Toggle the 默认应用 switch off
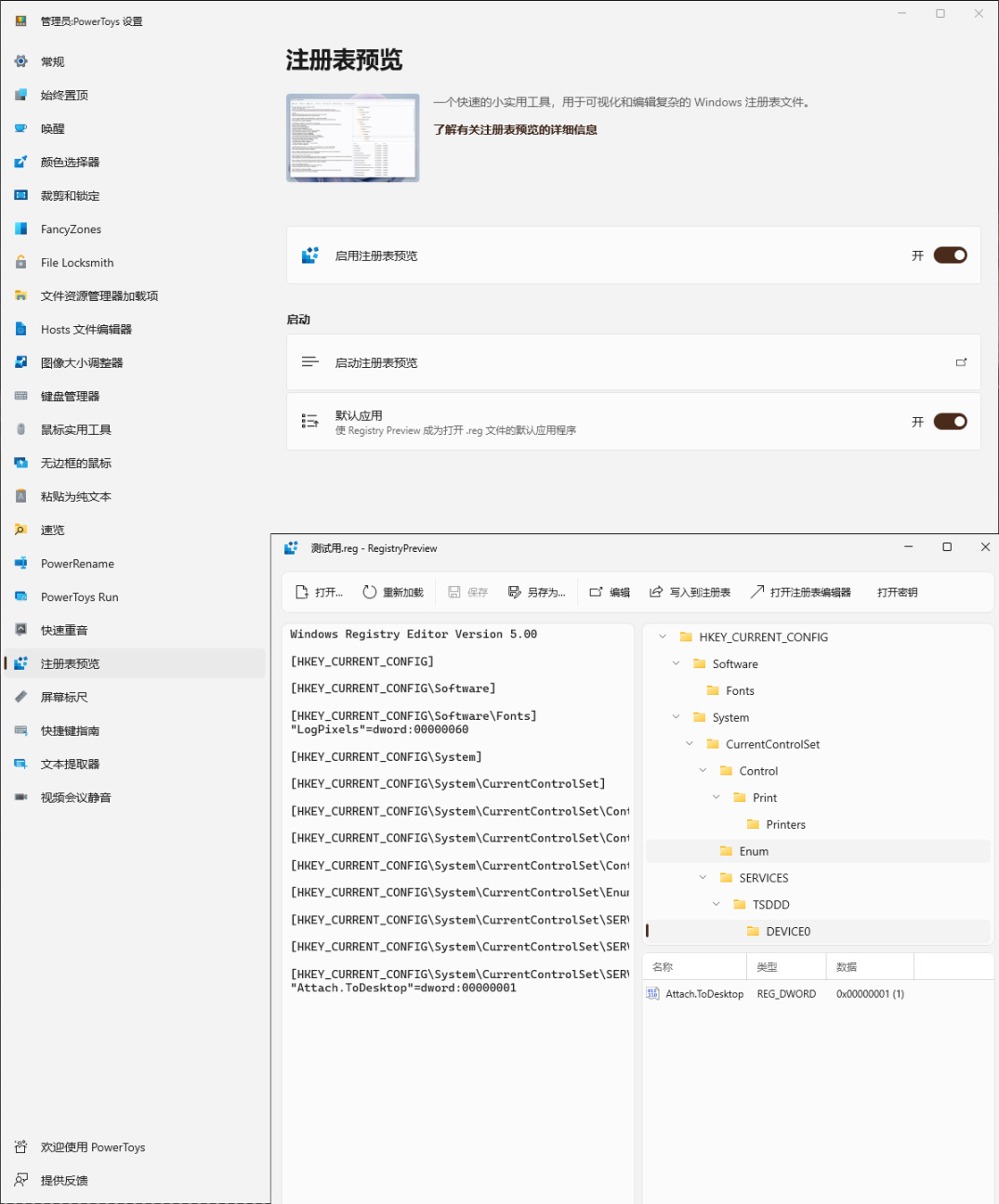Viewport: 999px width, 1204px height. [x=950, y=422]
